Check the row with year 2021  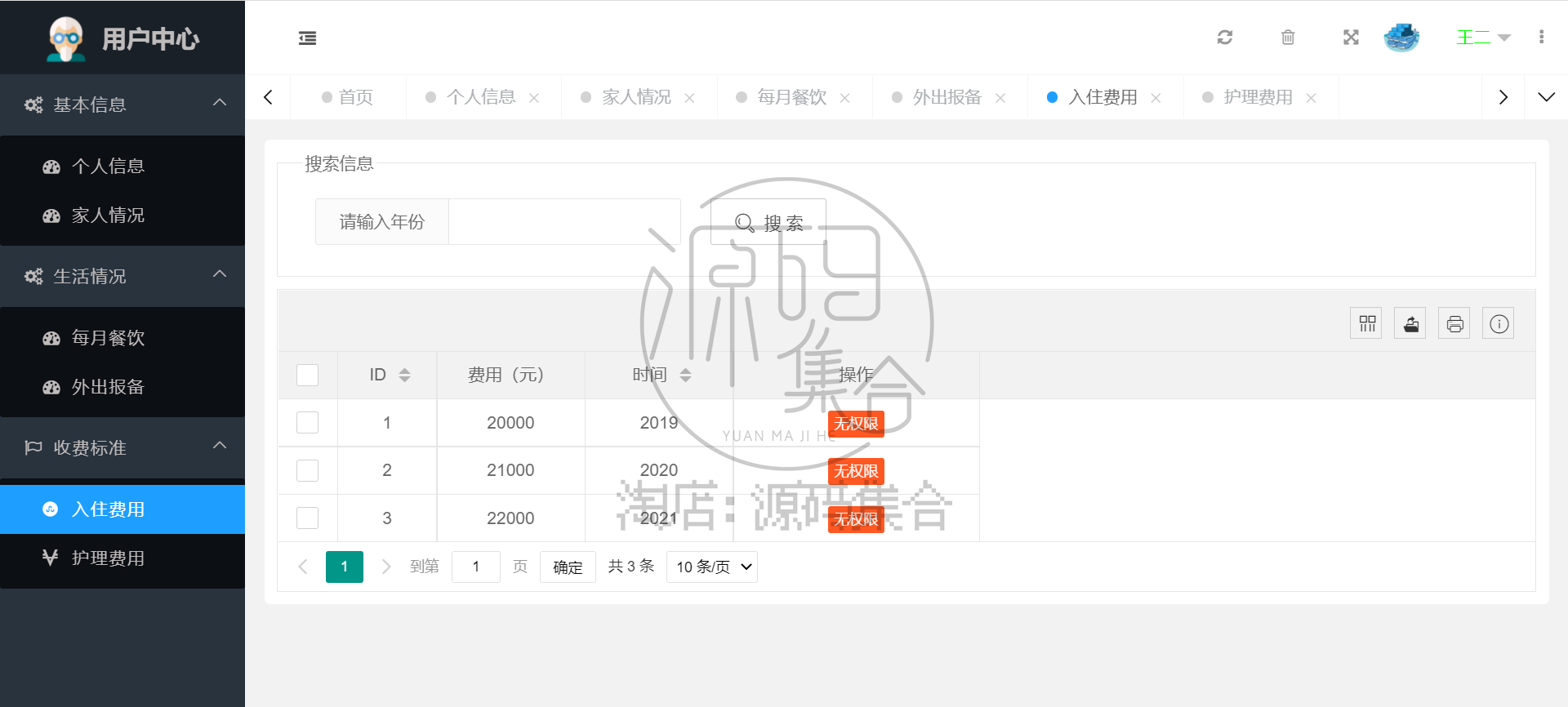point(307,518)
